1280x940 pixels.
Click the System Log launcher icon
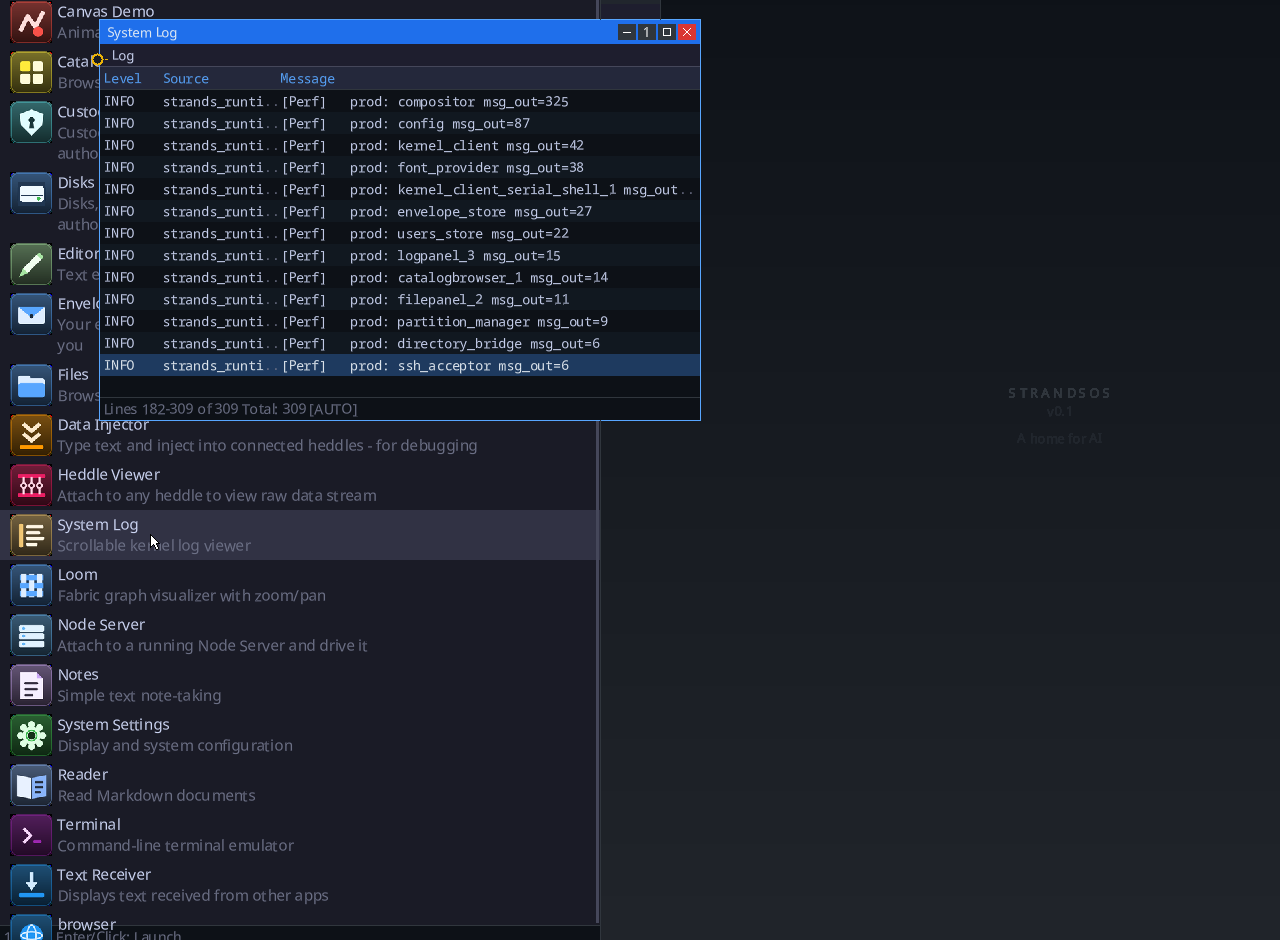(x=31, y=535)
